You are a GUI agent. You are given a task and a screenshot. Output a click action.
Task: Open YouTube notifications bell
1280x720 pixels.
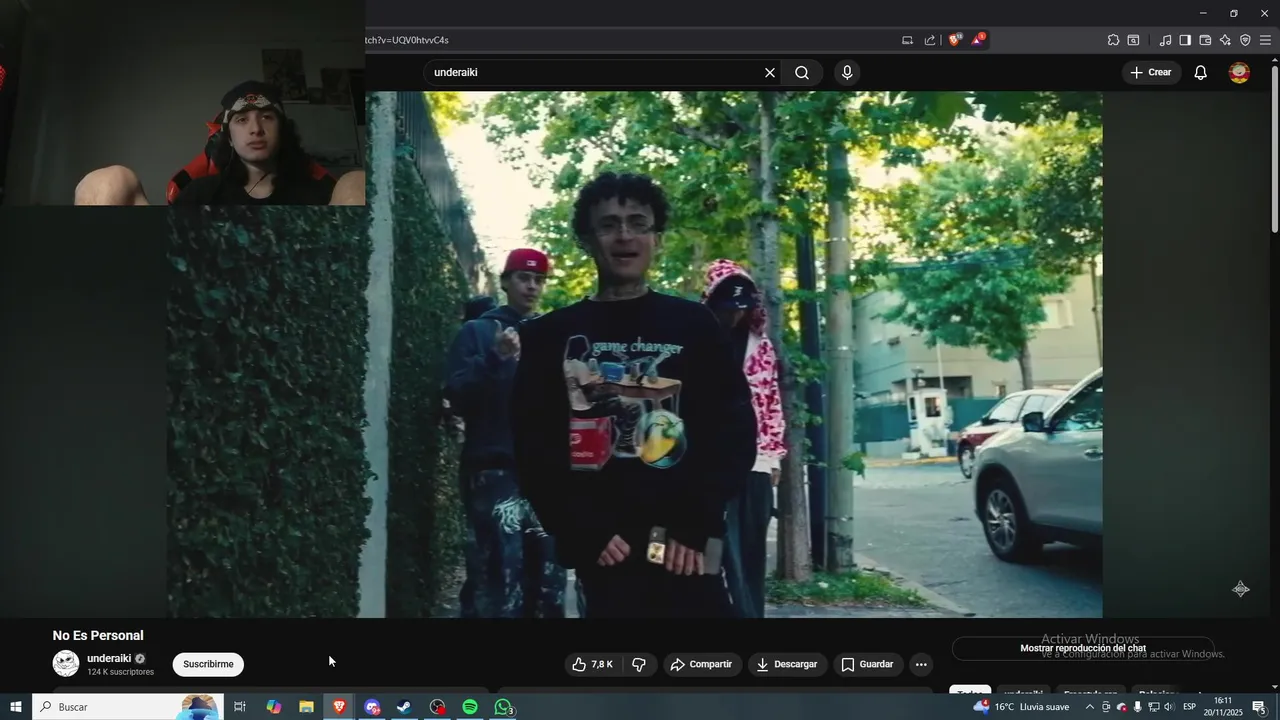[x=1201, y=73]
